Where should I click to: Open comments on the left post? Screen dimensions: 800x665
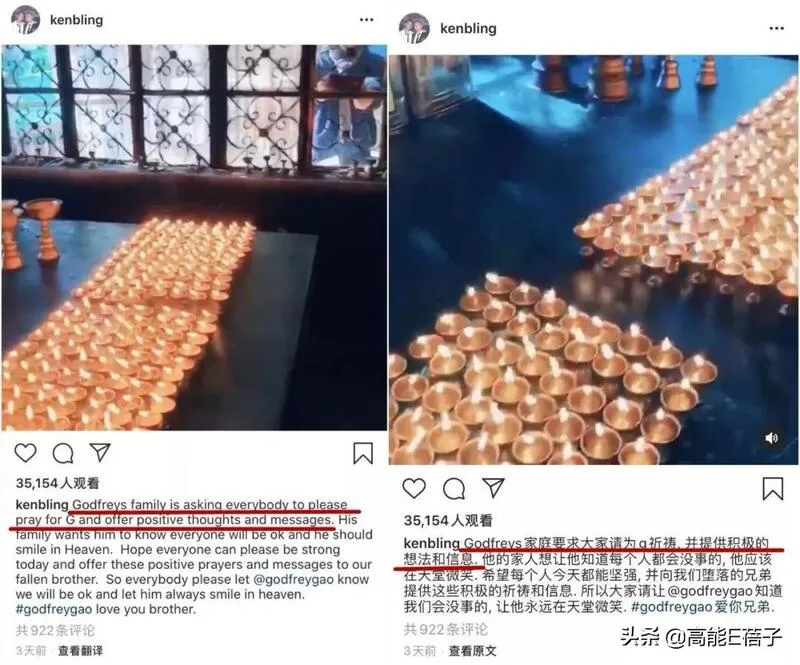[x=63, y=453]
